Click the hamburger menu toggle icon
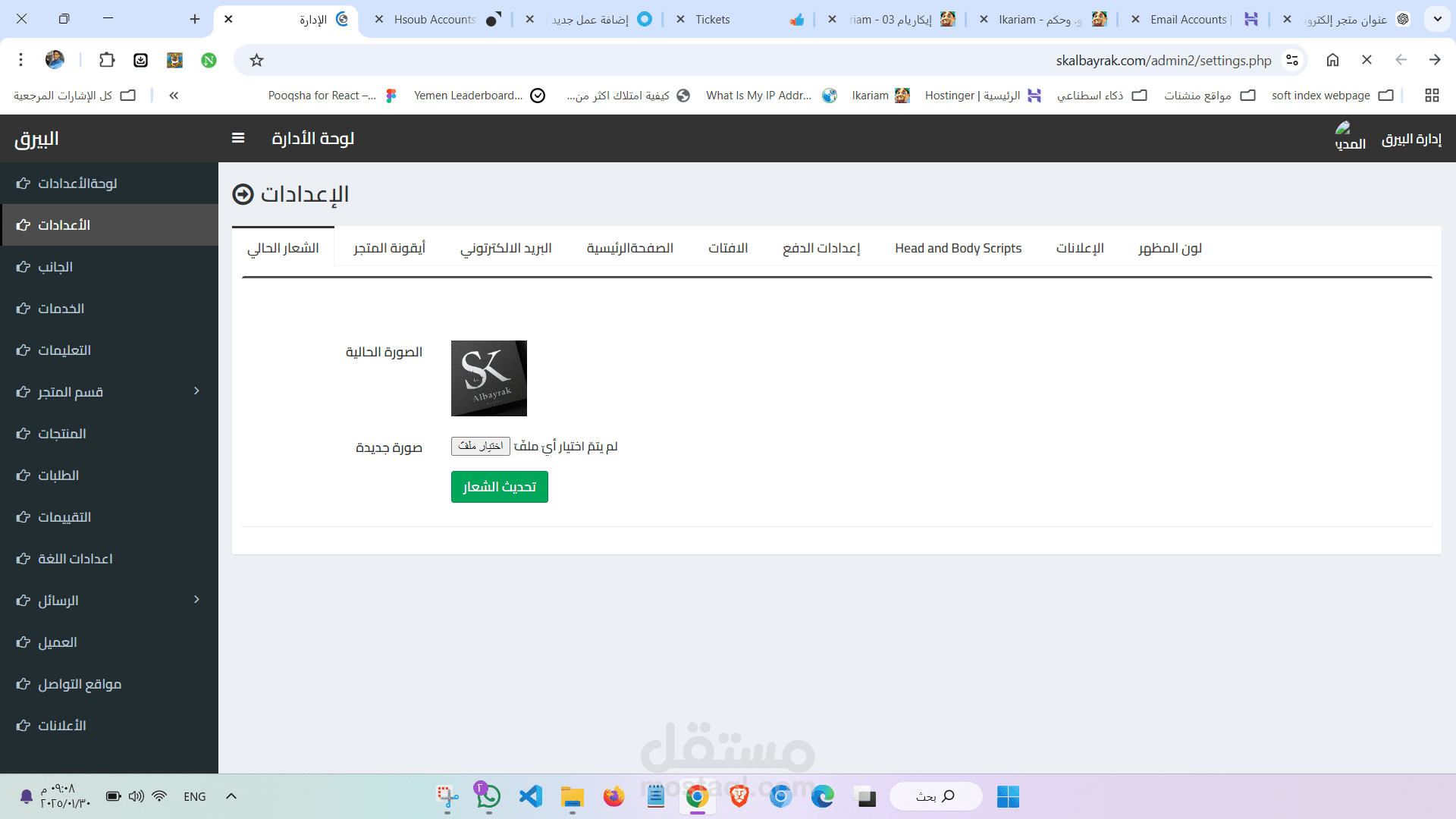 (x=238, y=138)
